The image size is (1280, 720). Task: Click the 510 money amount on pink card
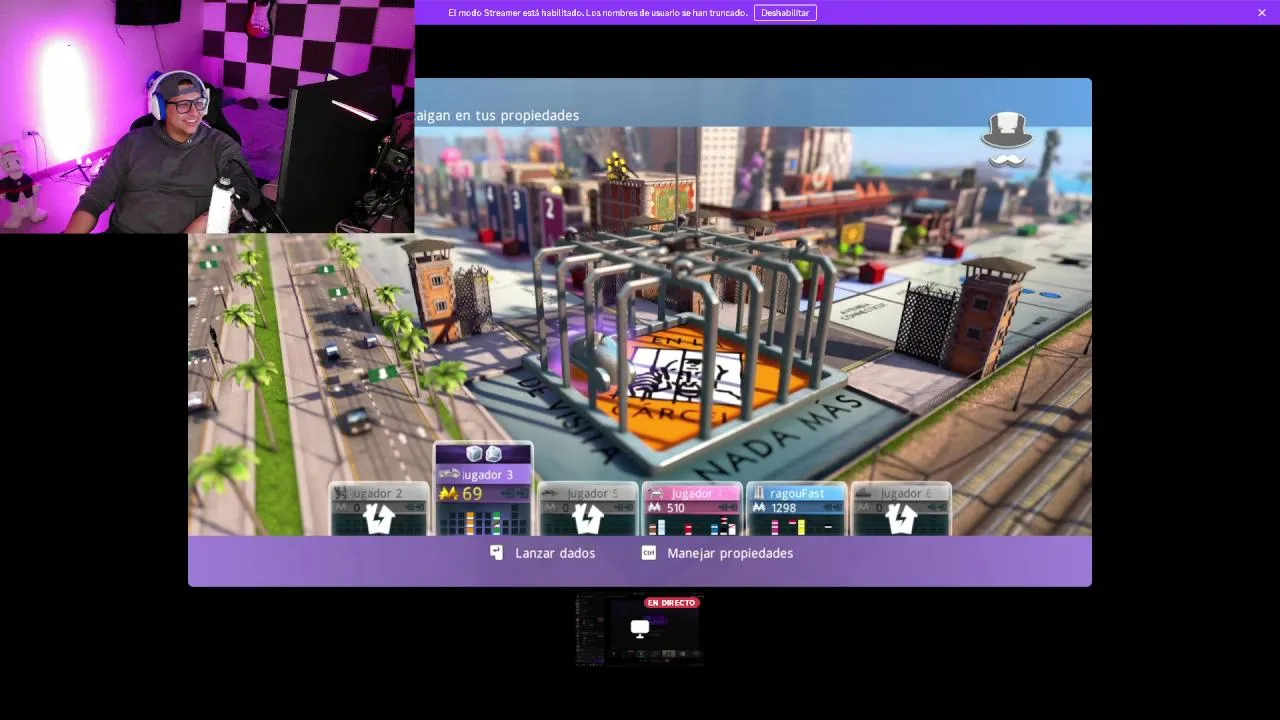(676, 508)
